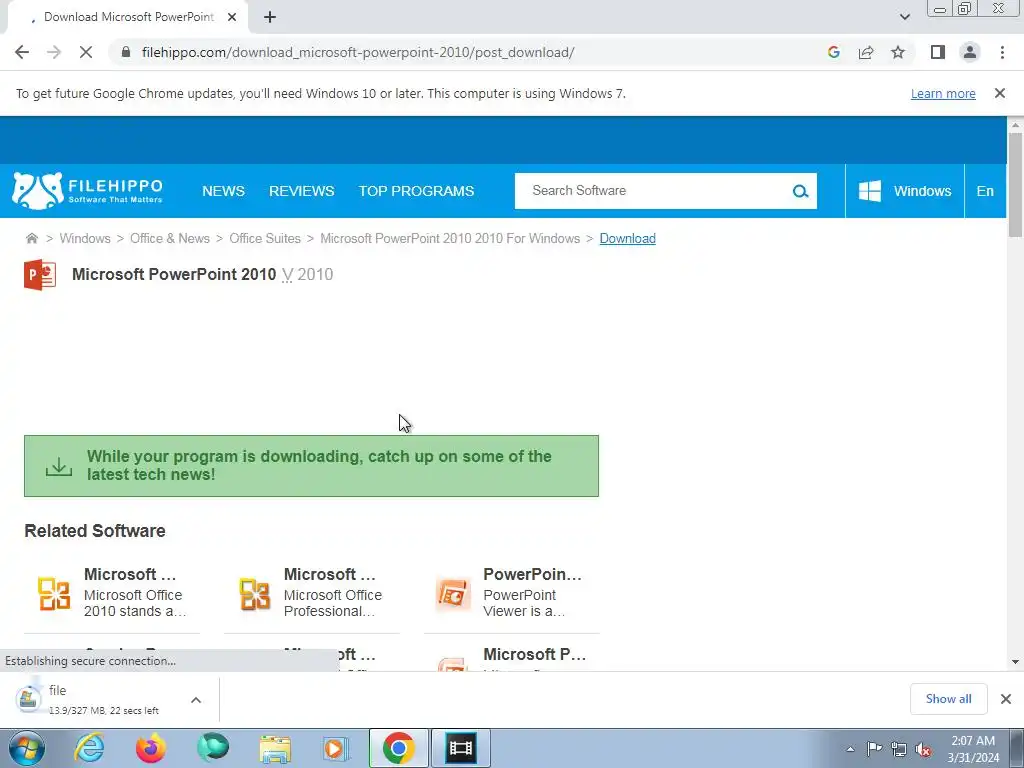Open Windows Explorer folder in taskbar
The width and height of the screenshot is (1024, 768).
(275, 748)
